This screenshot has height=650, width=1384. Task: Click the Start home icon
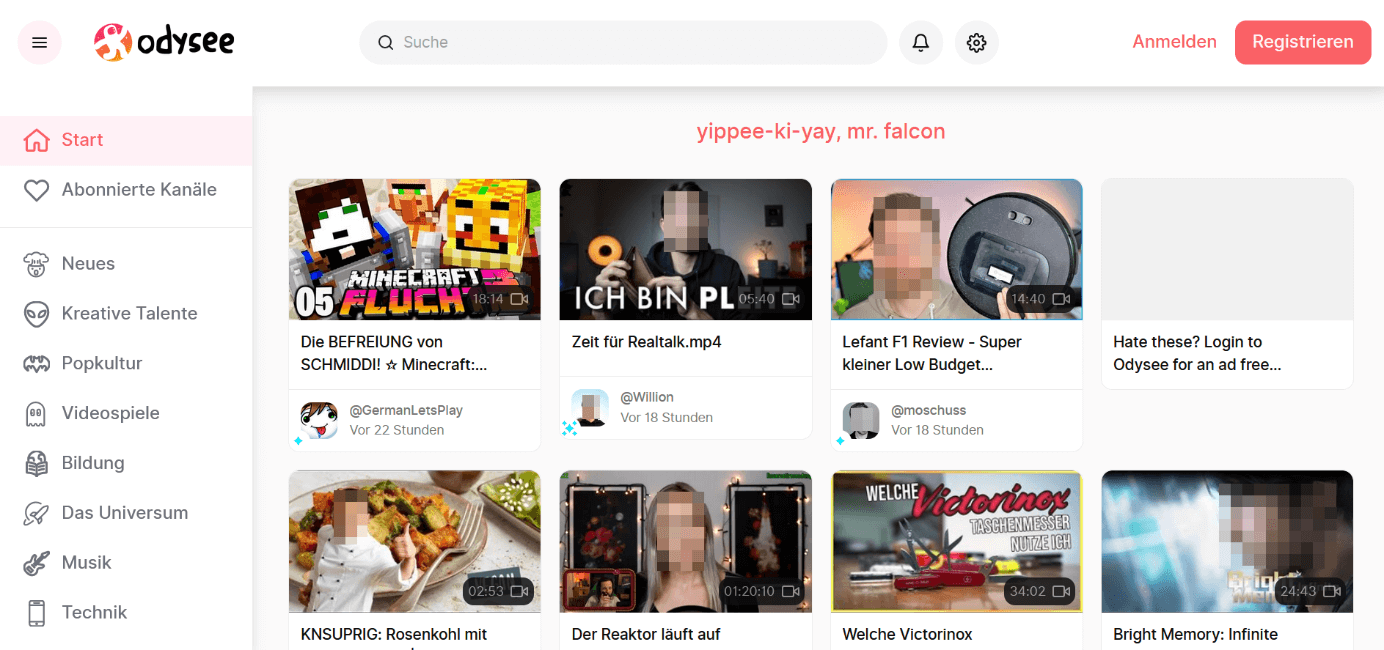[36, 140]
